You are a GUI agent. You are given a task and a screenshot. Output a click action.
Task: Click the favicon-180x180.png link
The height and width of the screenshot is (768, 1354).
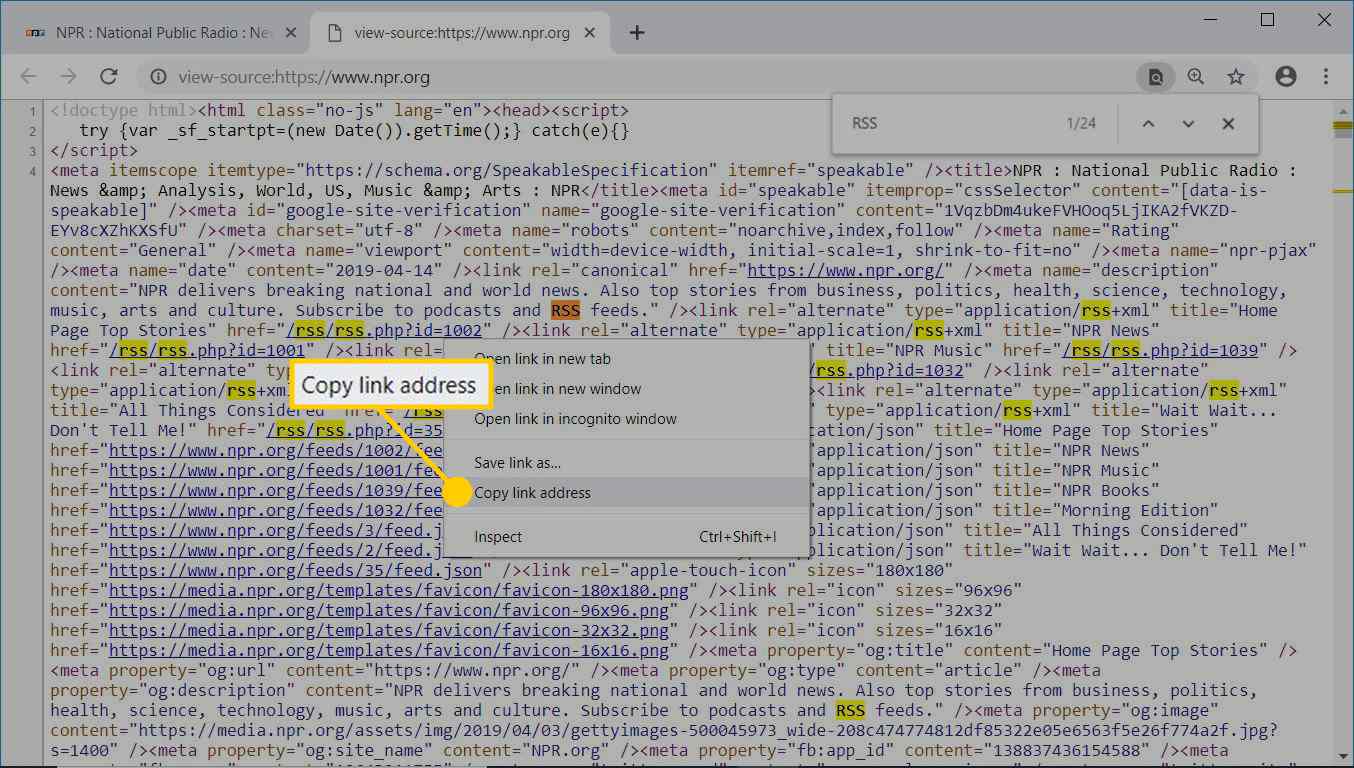coord(398,590)
